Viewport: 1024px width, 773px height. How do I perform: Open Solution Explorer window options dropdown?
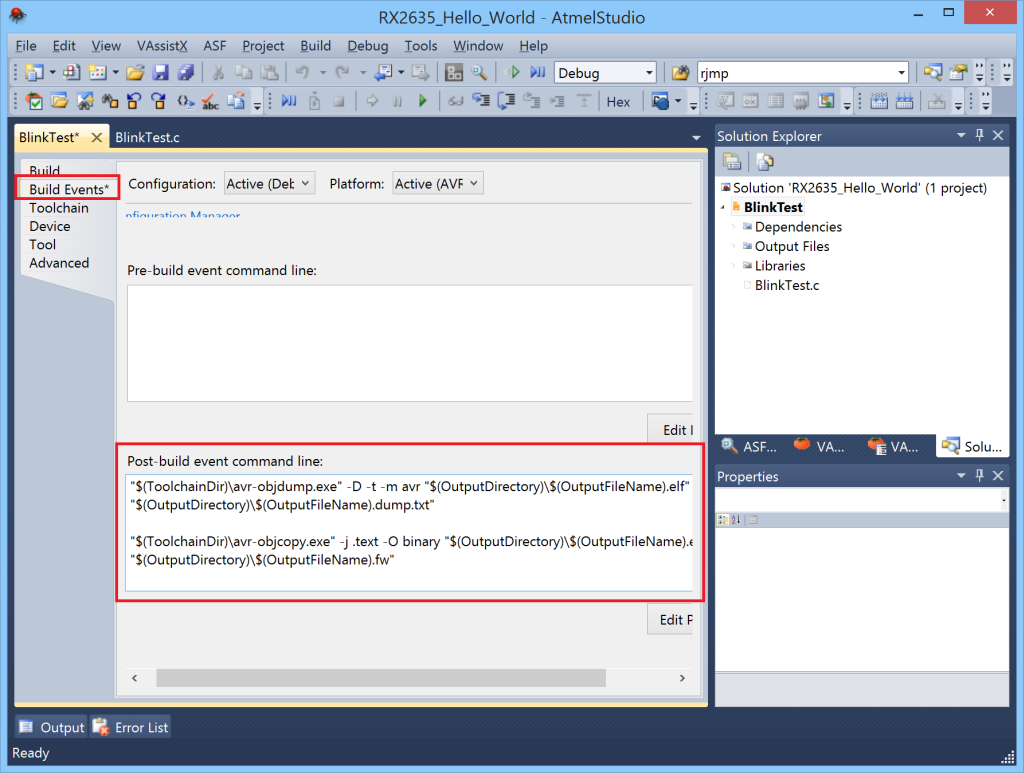[961, 135]
